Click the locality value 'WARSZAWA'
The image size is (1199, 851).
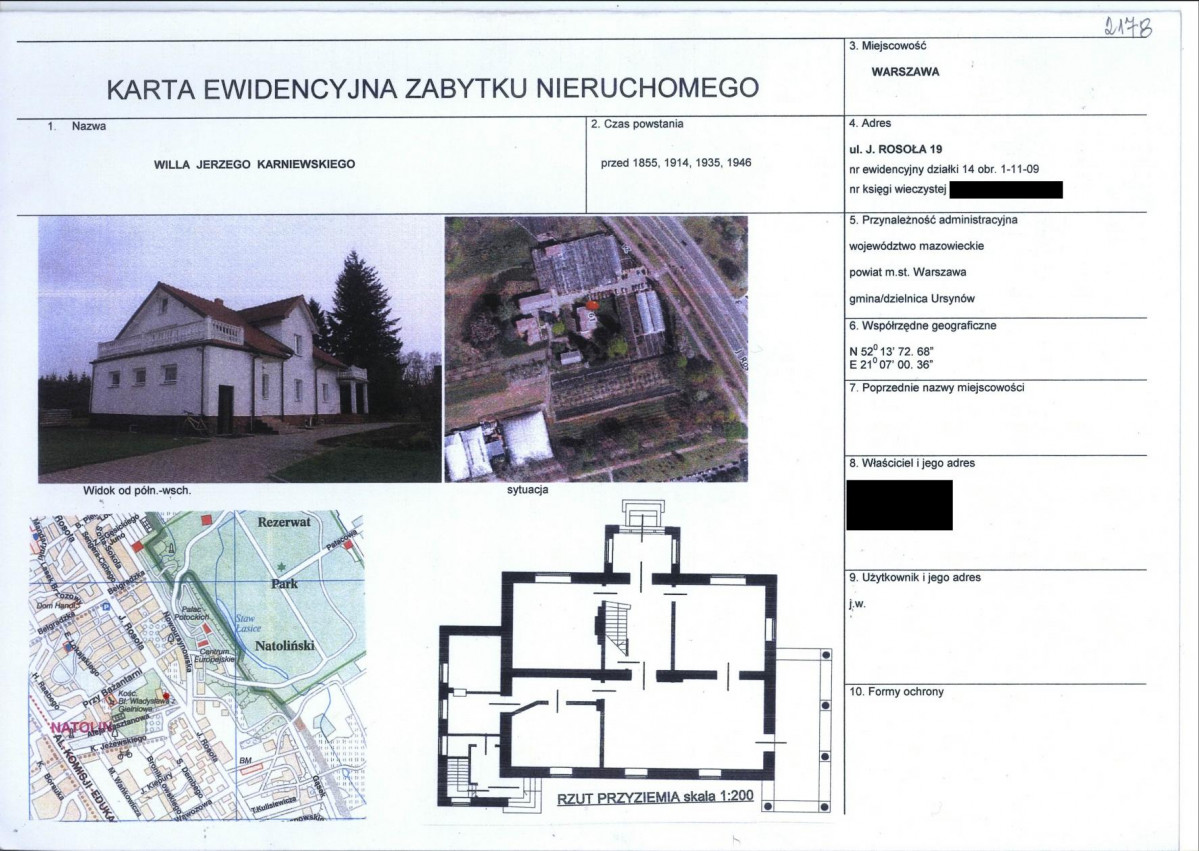[905, 72]
